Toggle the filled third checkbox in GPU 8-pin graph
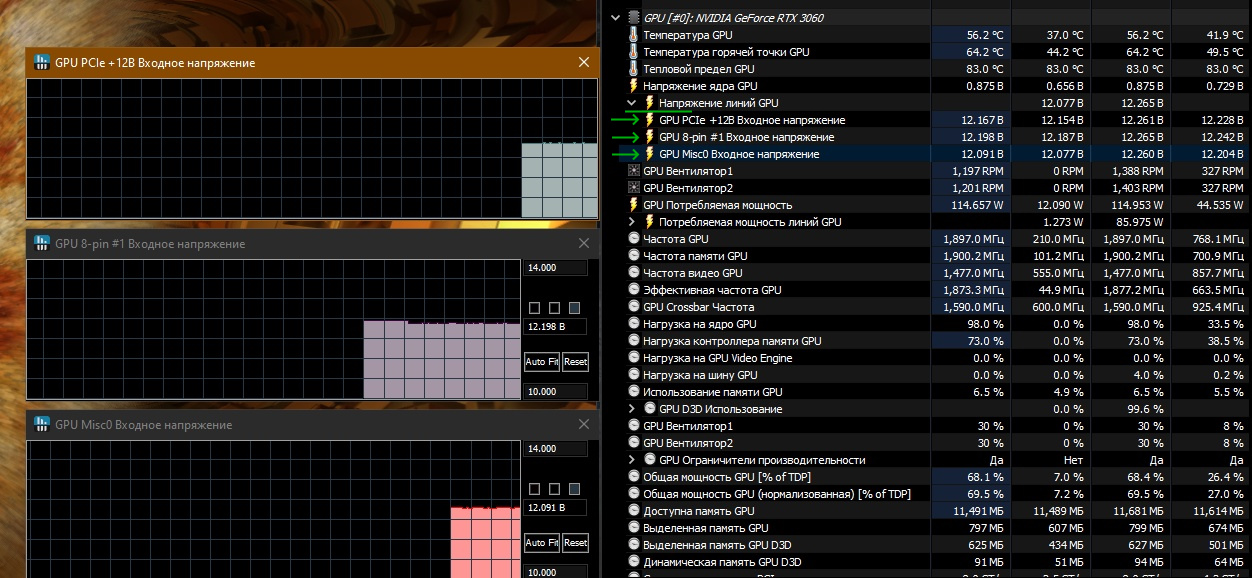This screenshot has height=578, width=1252. click(574, 308)
